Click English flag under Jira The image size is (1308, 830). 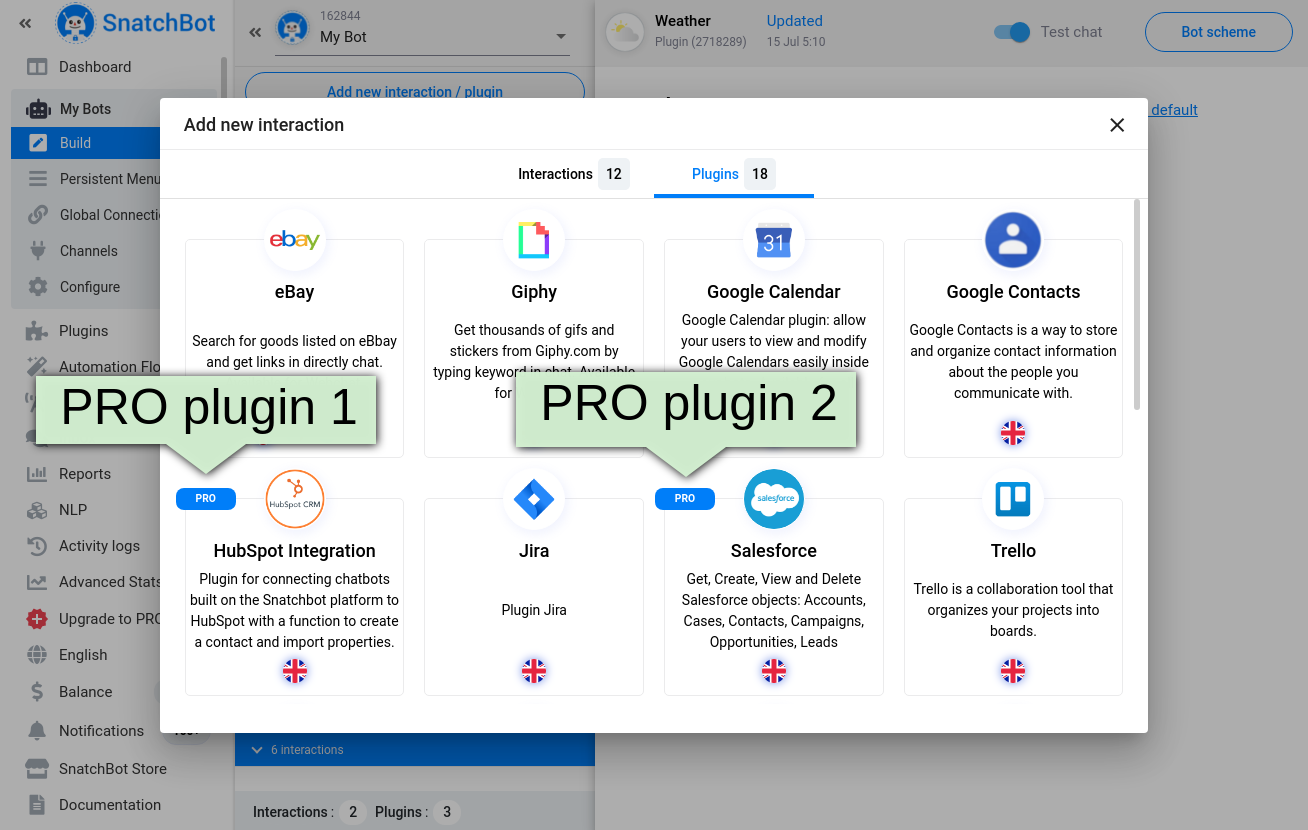[534, 671]
